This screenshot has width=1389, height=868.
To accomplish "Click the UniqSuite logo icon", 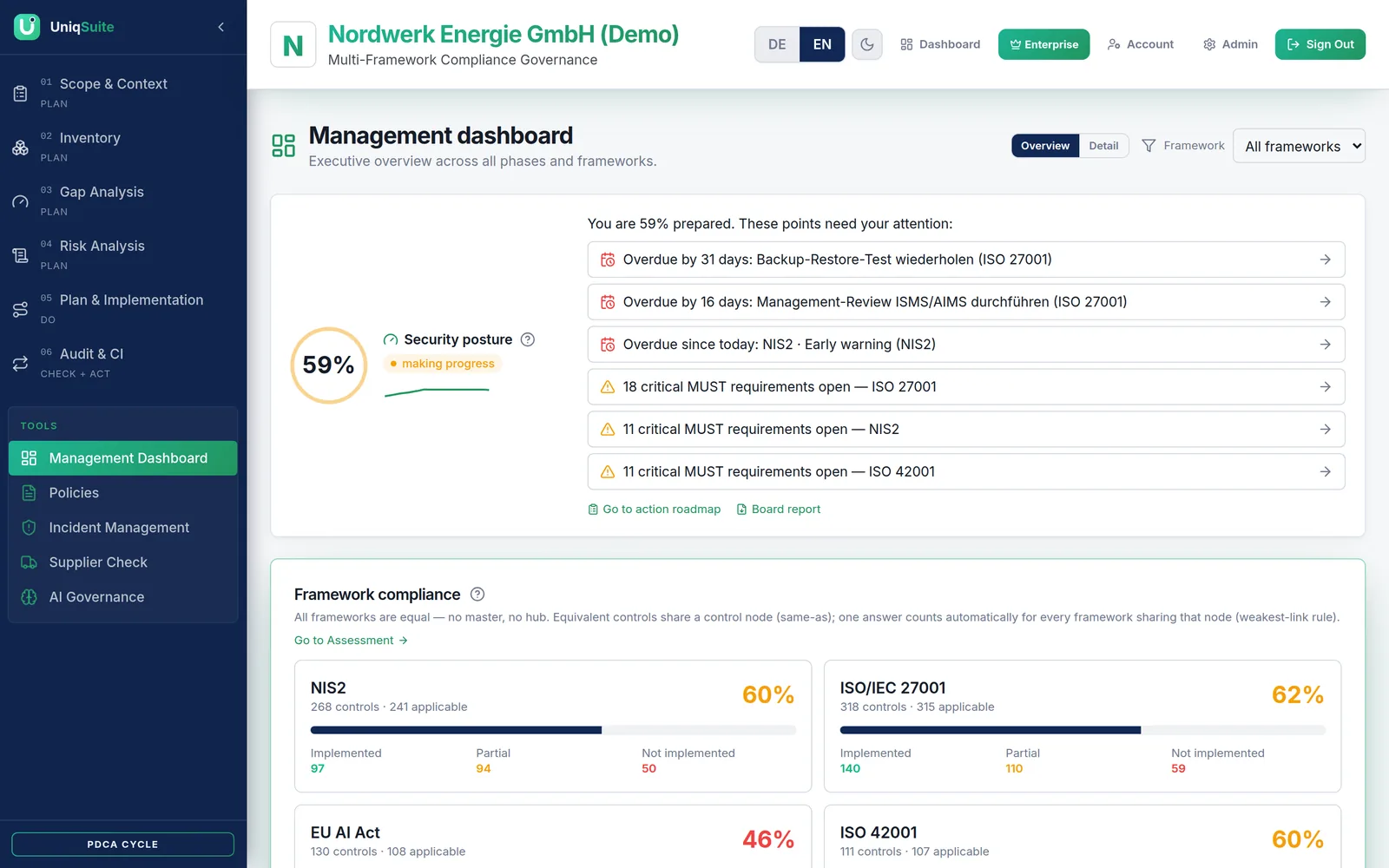I will pyautogui.click(x=27, y=27).
